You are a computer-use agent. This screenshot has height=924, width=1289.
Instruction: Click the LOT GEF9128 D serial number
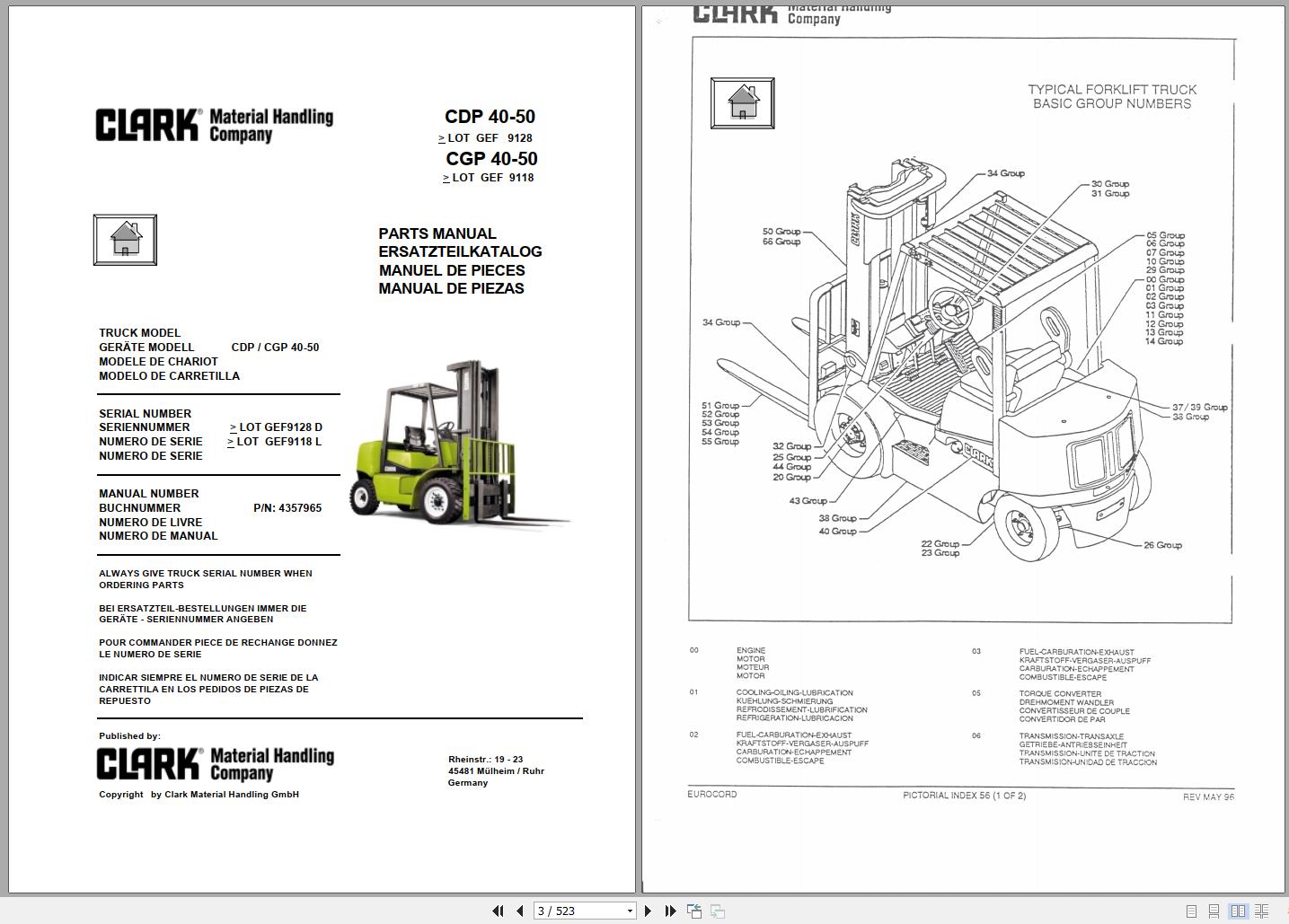(276, 427)
